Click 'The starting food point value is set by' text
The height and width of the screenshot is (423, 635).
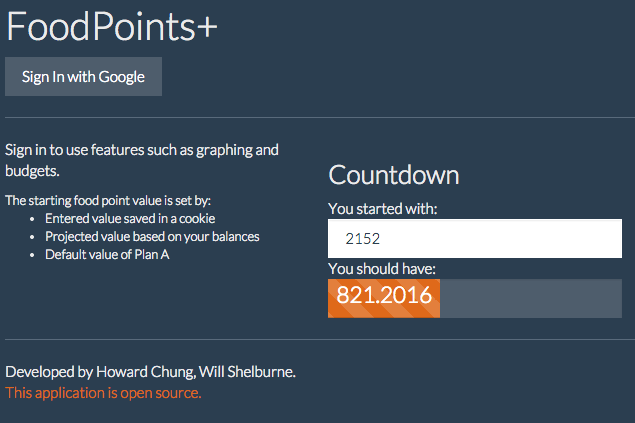[108, 201]
